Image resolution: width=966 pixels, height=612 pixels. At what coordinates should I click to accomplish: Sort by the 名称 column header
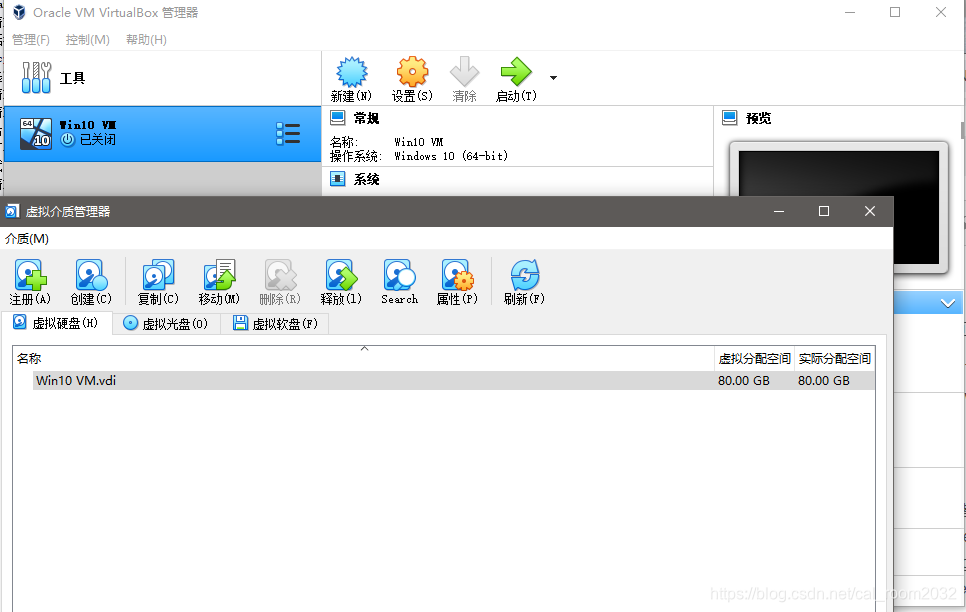coord(363,358)
